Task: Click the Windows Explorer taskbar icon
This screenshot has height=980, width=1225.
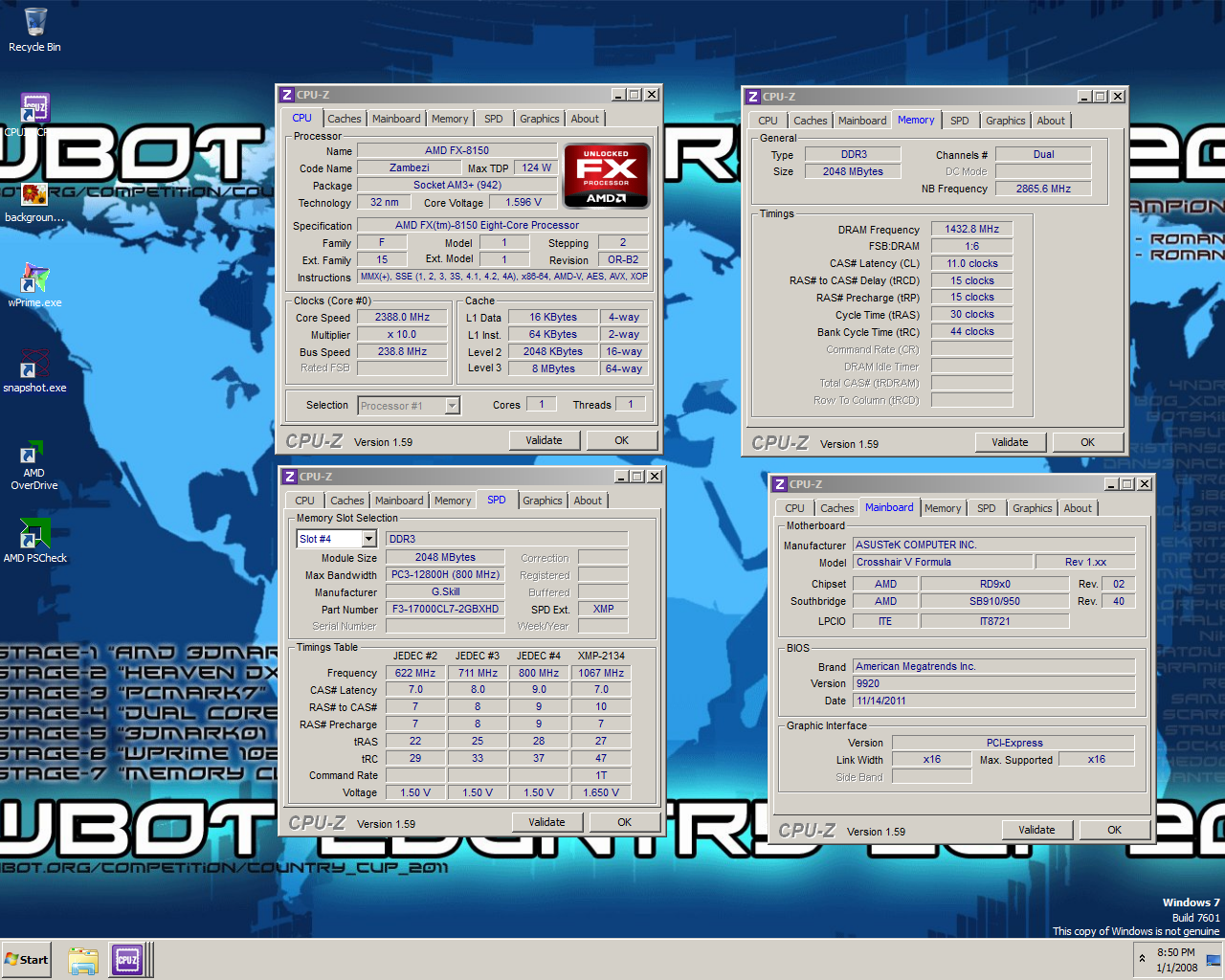Action: pyautogui.click(x=84, y=960)
